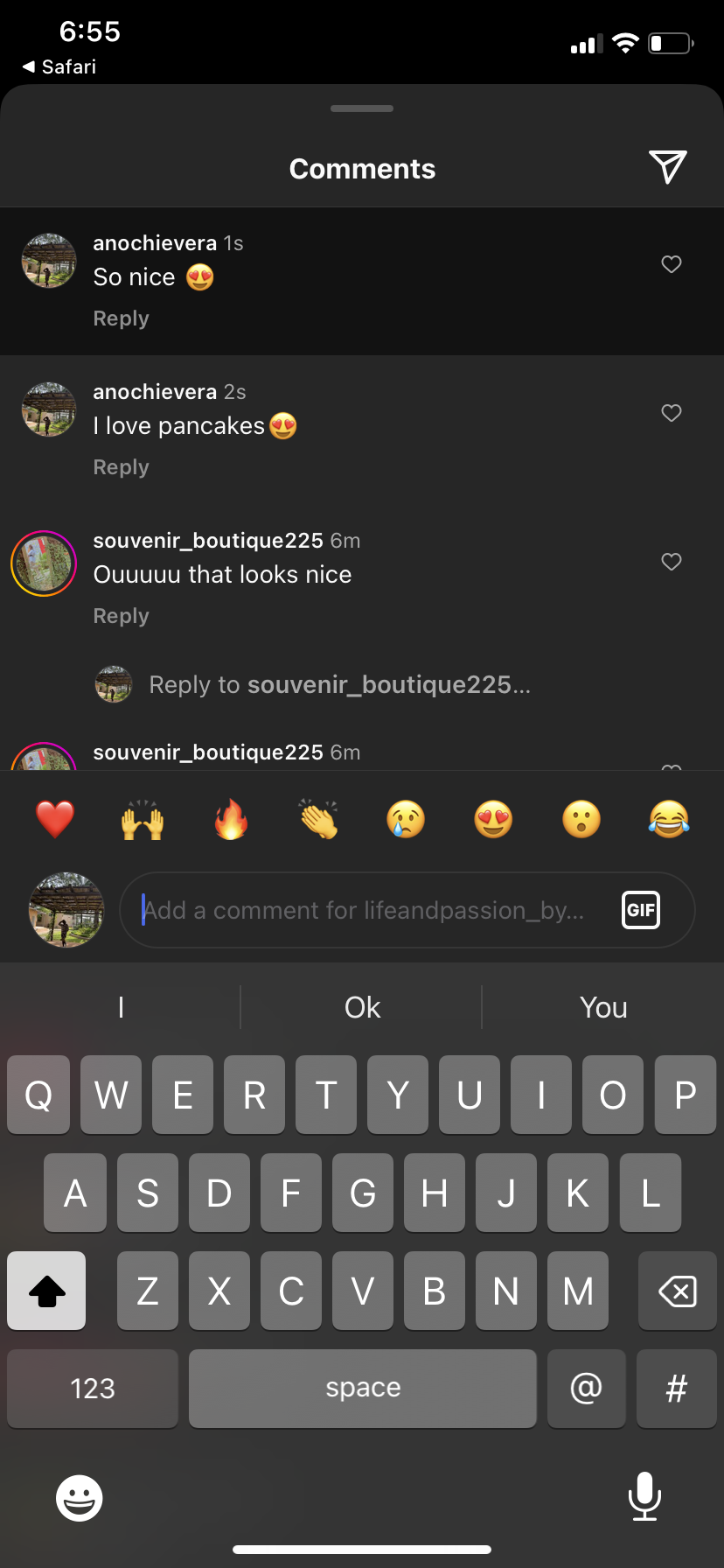The image size is (724, 1568).
Task: Tap Reply to souvenir_boutique225 field
Action: coord(339,684)
